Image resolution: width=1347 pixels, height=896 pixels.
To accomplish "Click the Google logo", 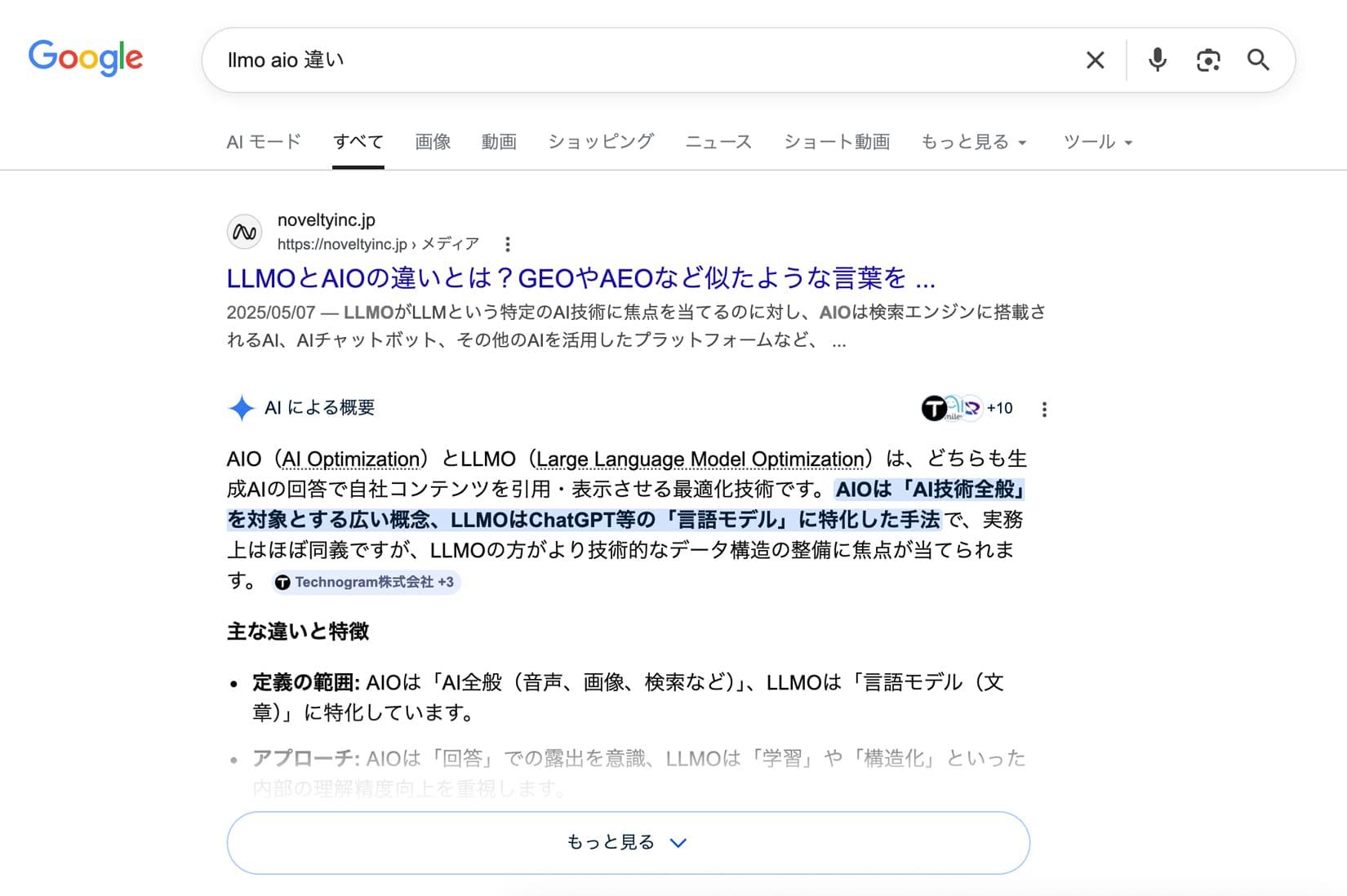I will 85,57.
